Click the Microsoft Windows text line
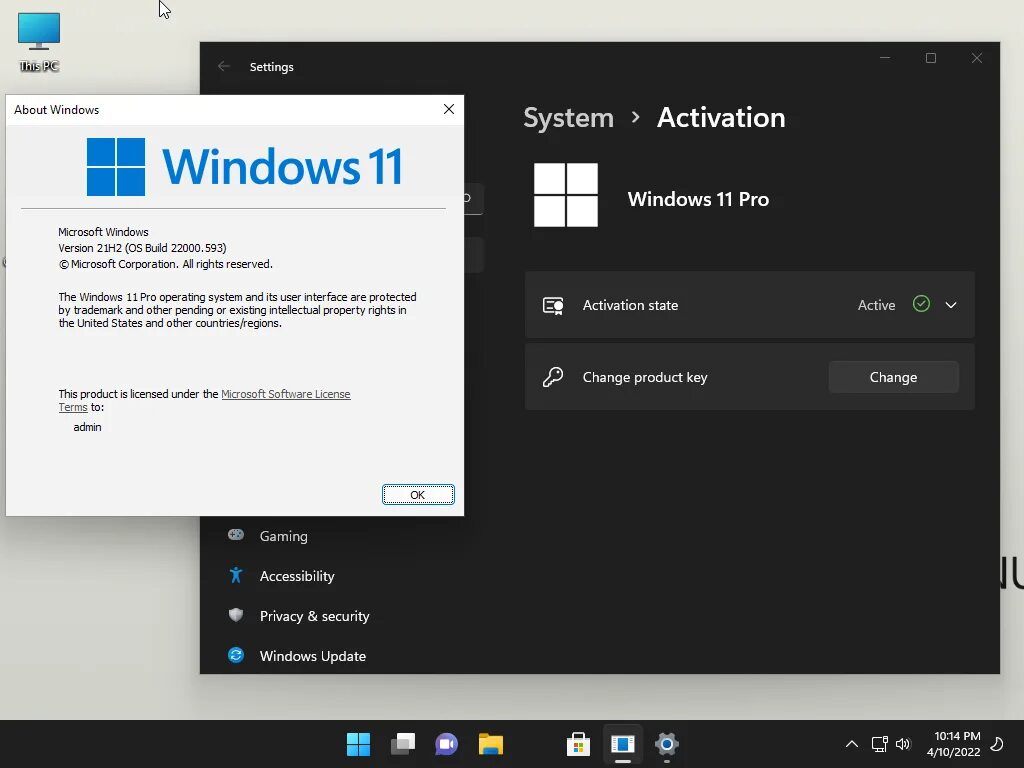 [x=103, y=232]
